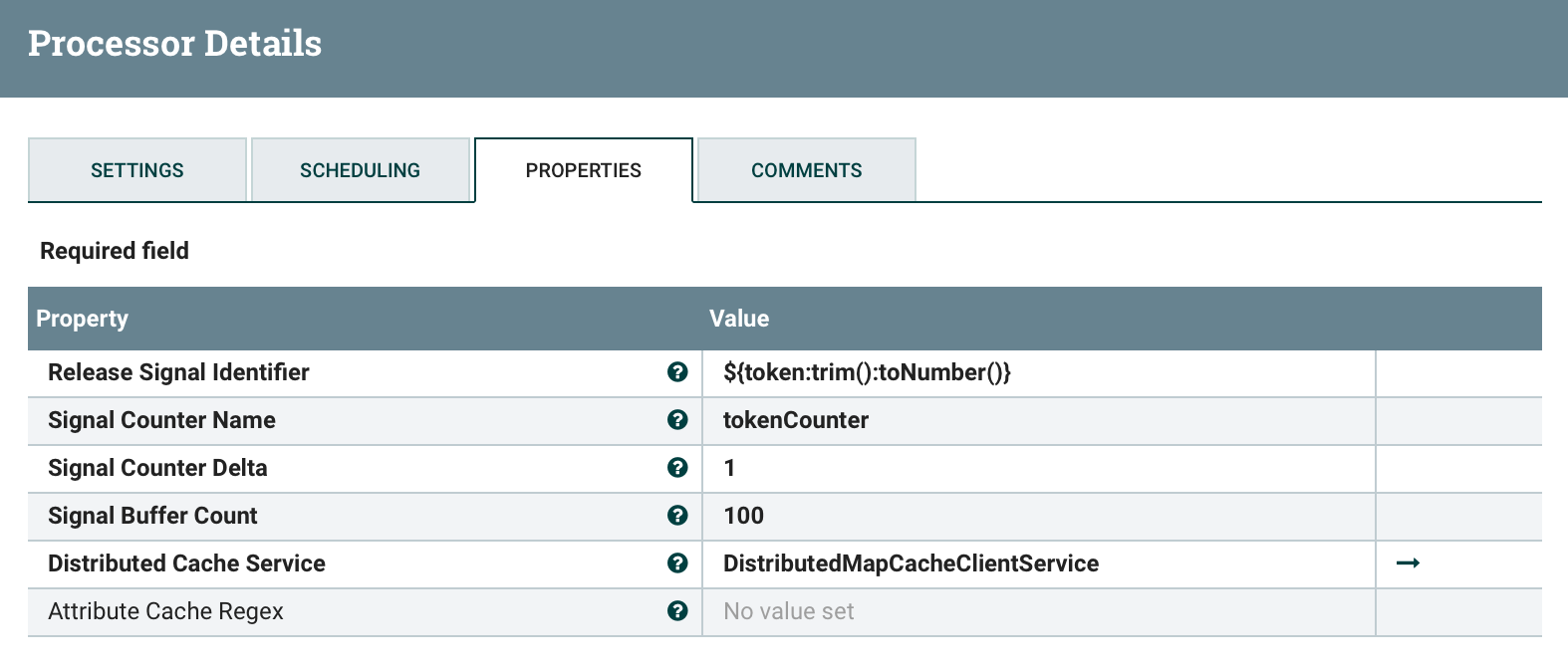
Task: Go to DistributedMapCacheClientService via arrow icon
Action: [x=1408, y=563]
